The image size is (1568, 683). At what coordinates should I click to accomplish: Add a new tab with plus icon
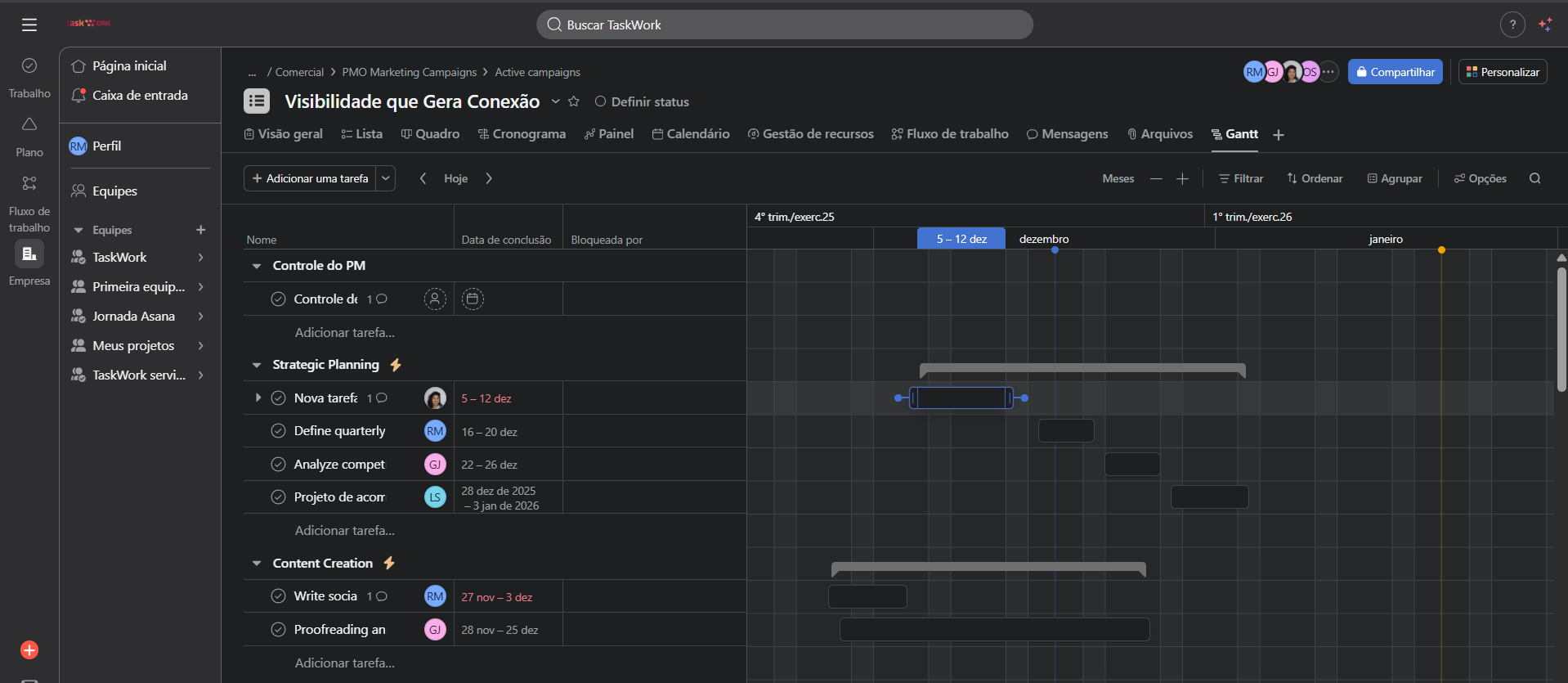[1279, 135]
